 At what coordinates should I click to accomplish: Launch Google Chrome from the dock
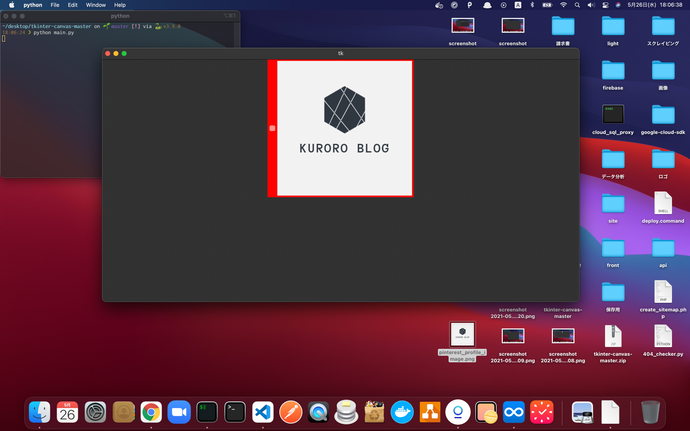point(151,411)
